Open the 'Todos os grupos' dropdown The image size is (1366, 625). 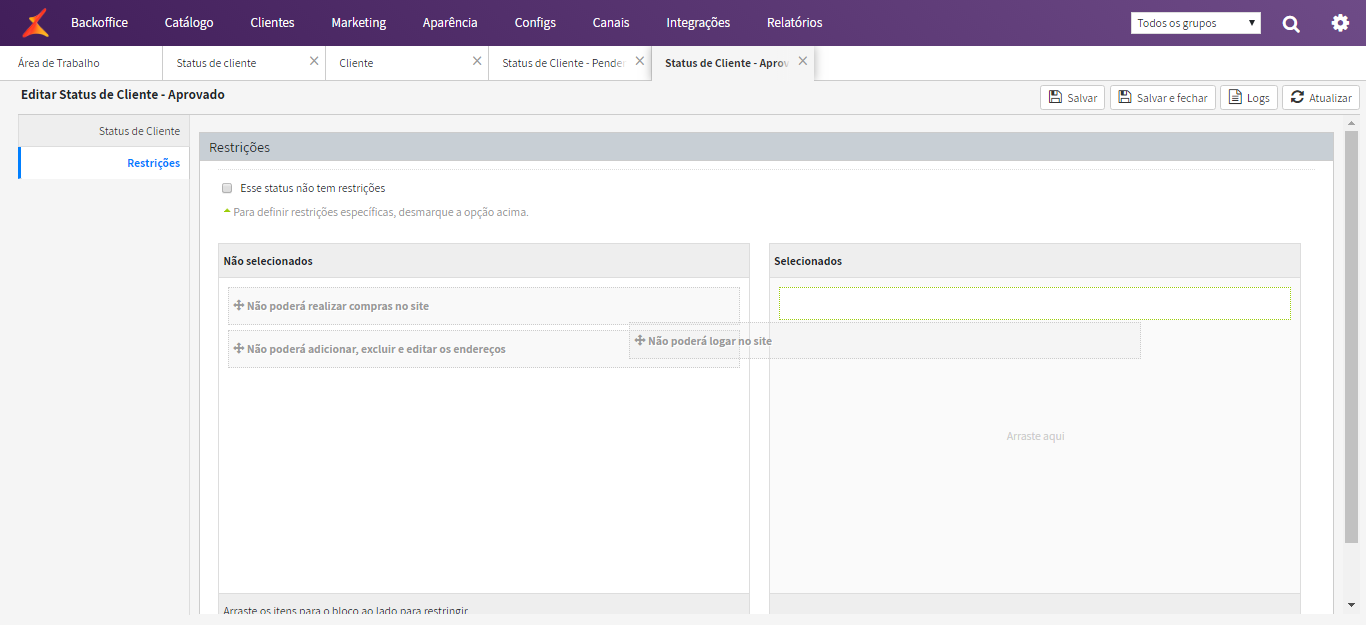[x=1196, y=23]
